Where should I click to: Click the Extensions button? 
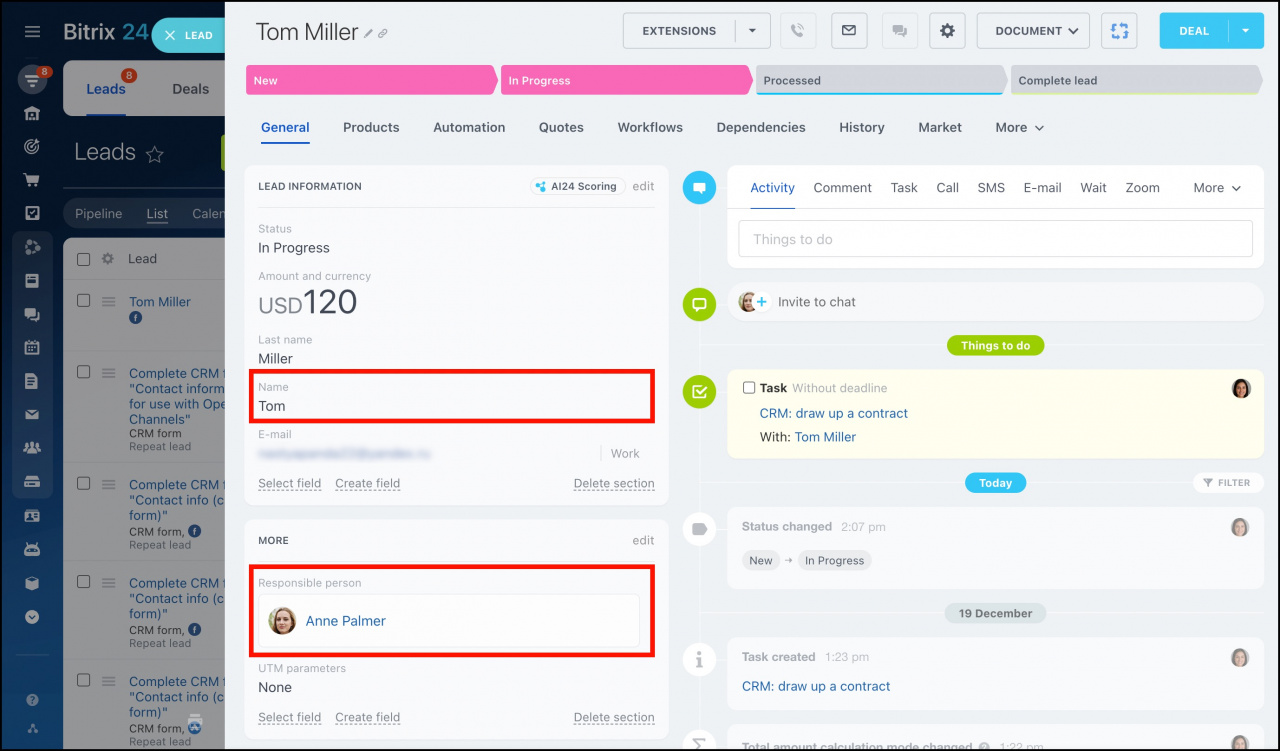coord(679,31)
